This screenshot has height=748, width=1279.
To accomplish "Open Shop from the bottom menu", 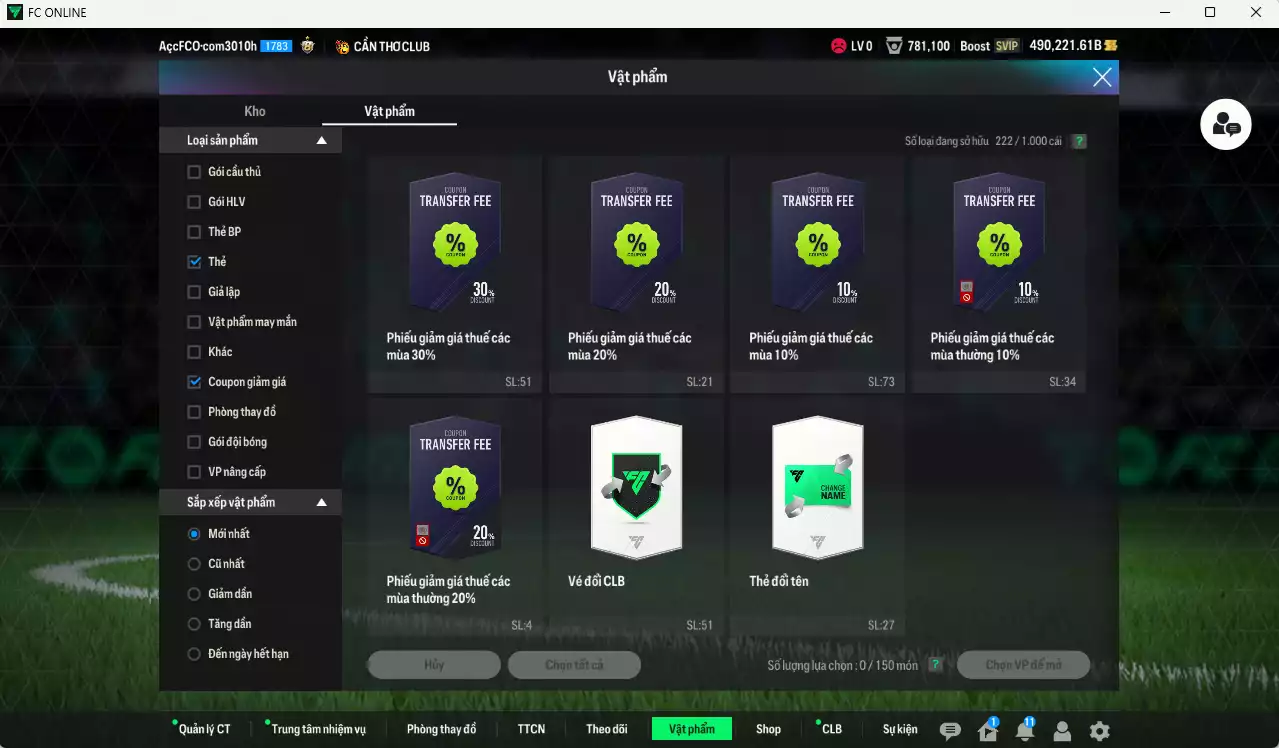I will click(x=768, y=729).
